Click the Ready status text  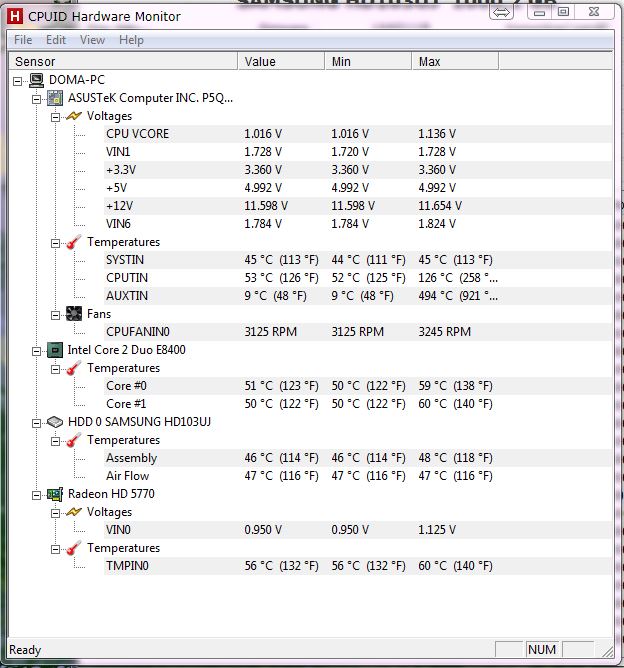tap(25, 650)
